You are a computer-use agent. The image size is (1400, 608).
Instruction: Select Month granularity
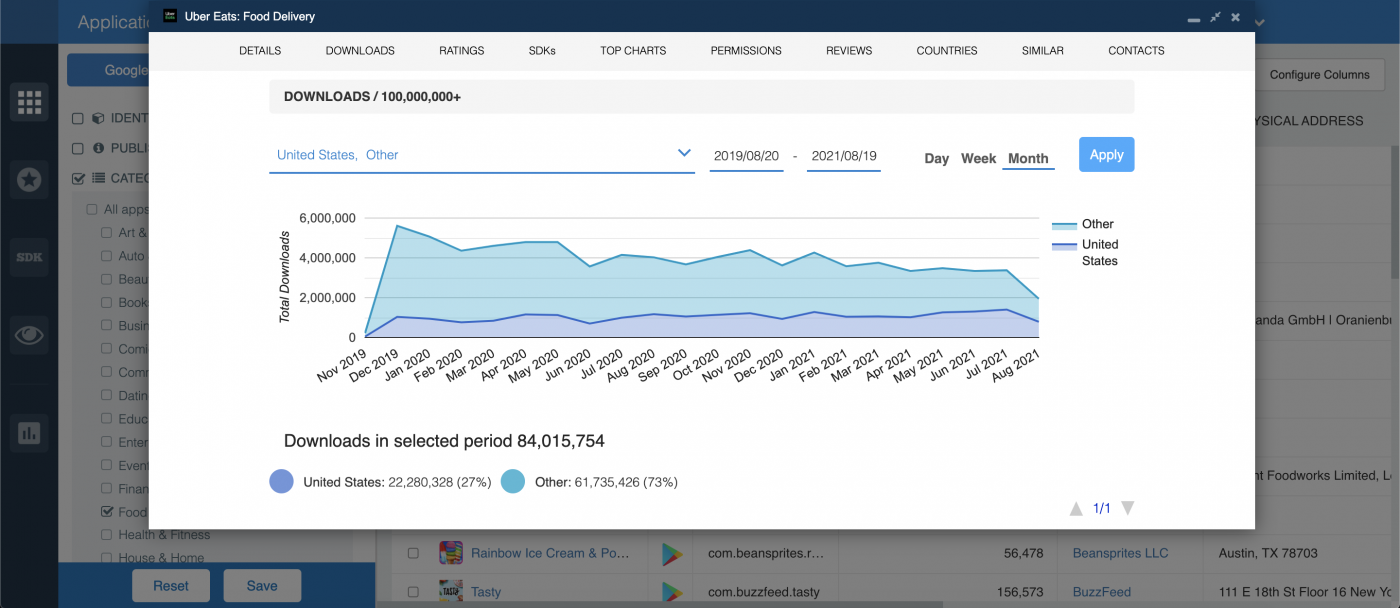(x=1028, y=158)
